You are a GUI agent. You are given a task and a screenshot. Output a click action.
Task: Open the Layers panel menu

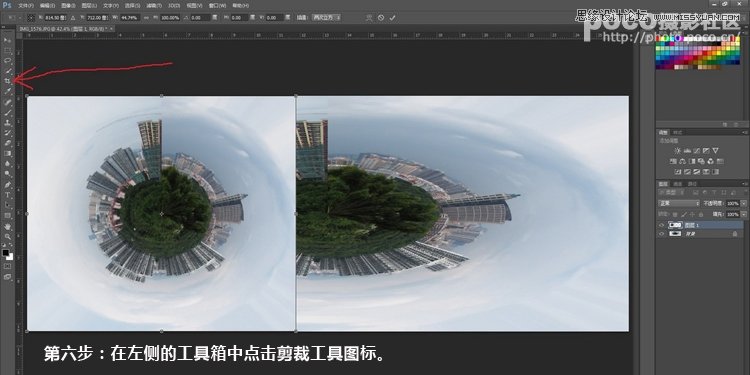(x=744, y=184)
